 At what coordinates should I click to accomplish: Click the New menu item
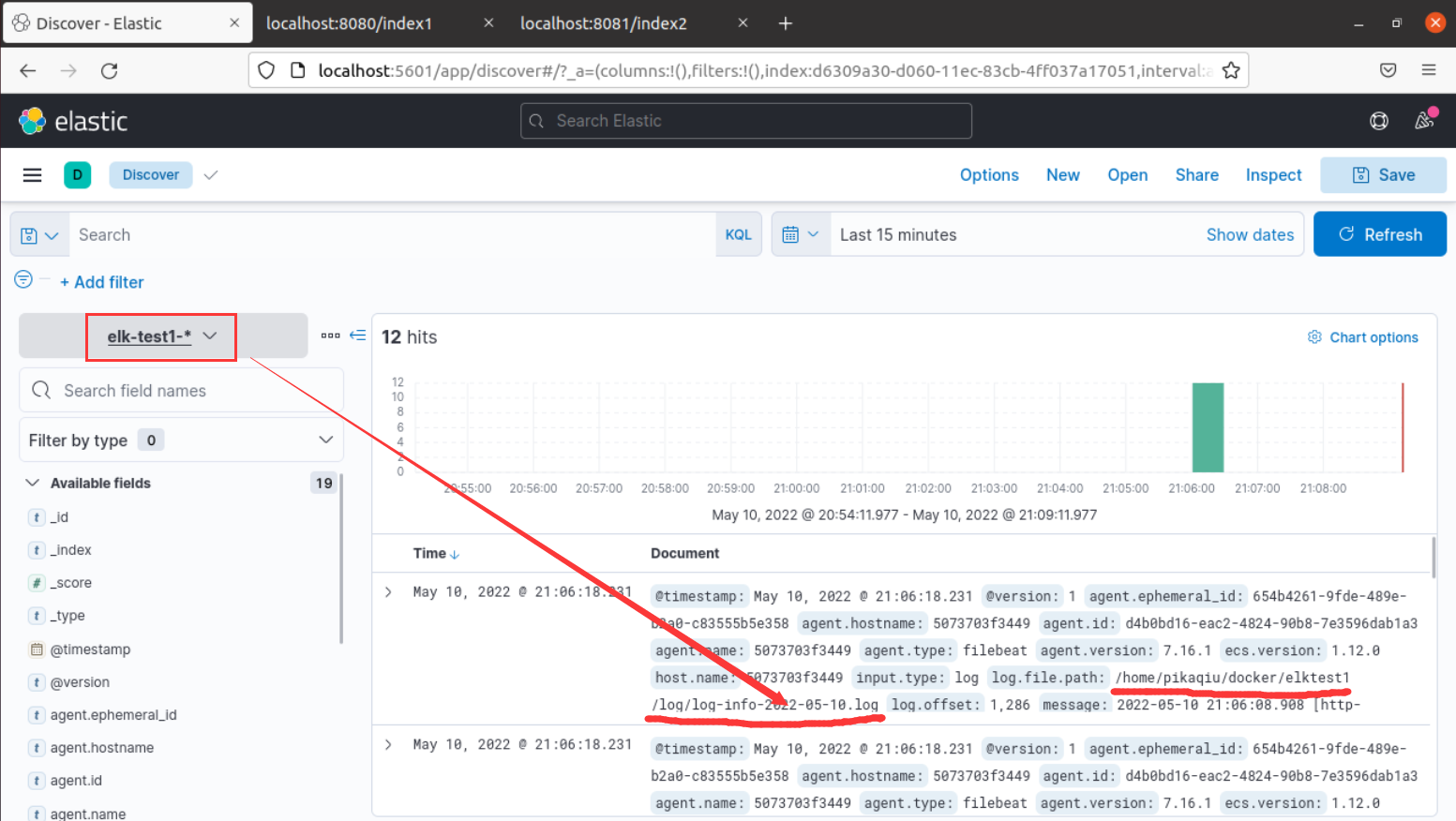point(1063,175)
